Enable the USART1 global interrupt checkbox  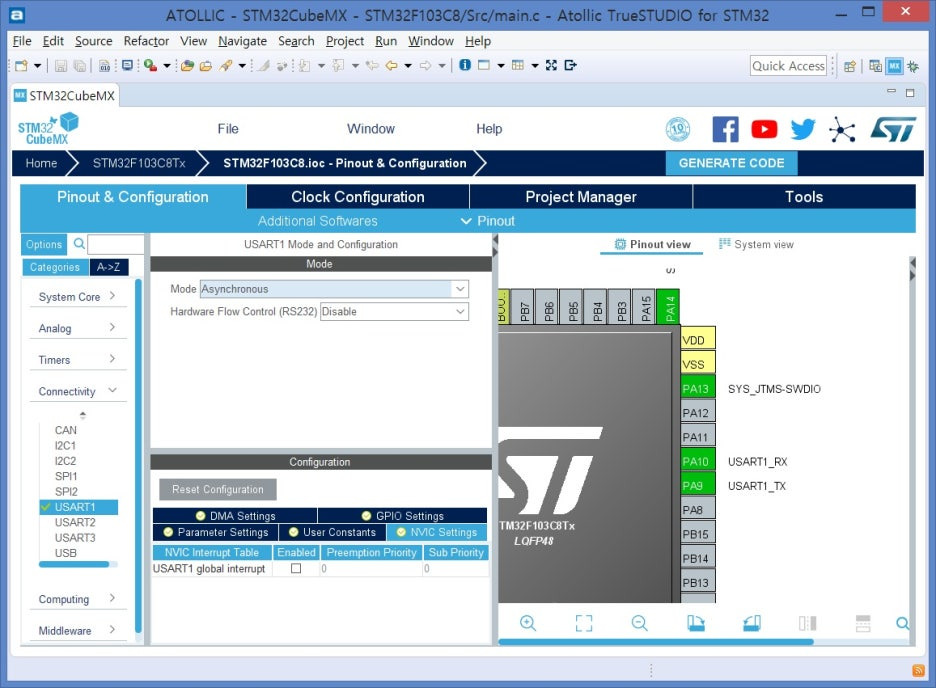(296, 568)
